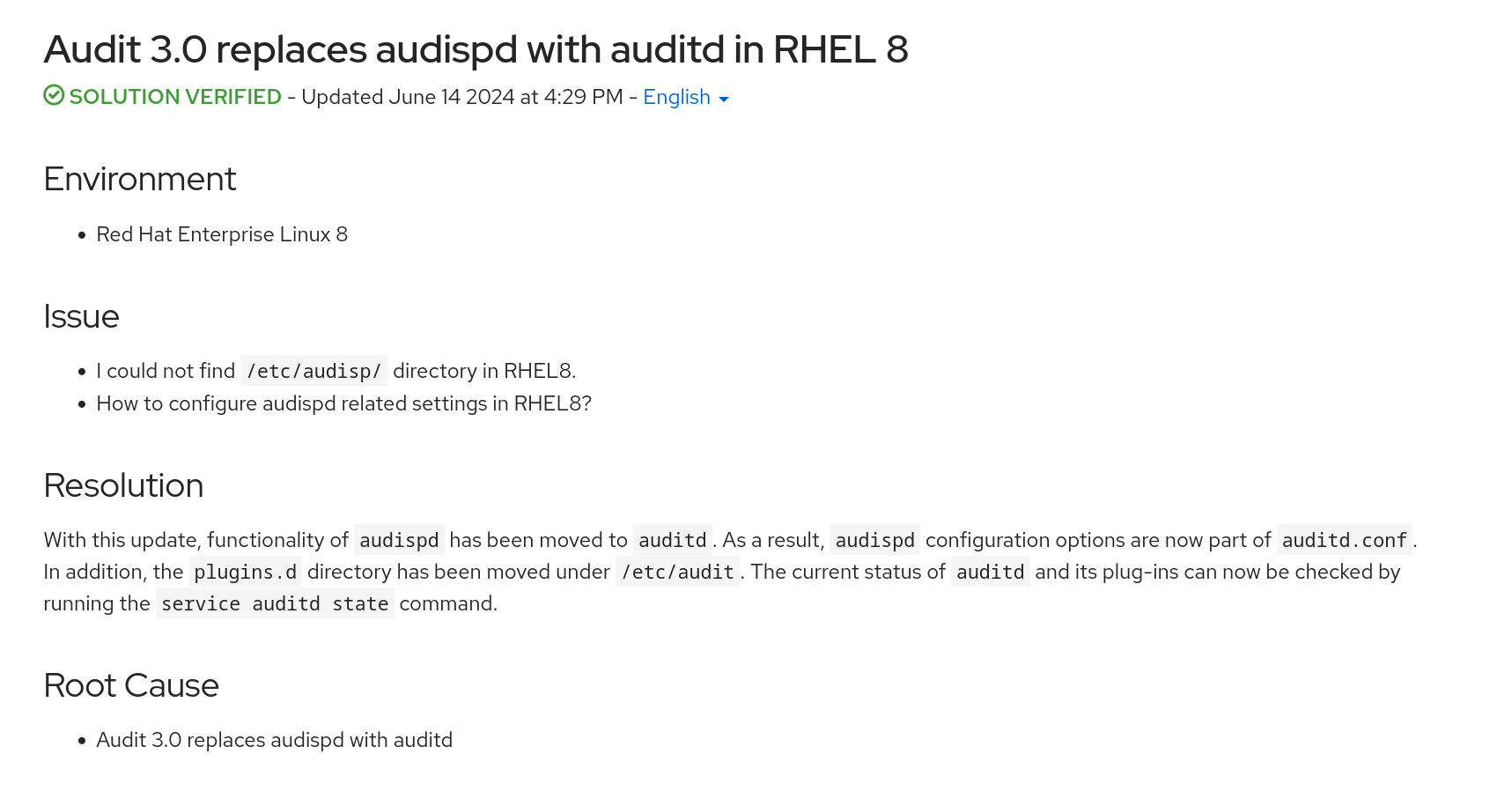Screen dimensions: 1512x791
Task: Click the green Solution Verified checkmark icon
Action: [54, 95]
